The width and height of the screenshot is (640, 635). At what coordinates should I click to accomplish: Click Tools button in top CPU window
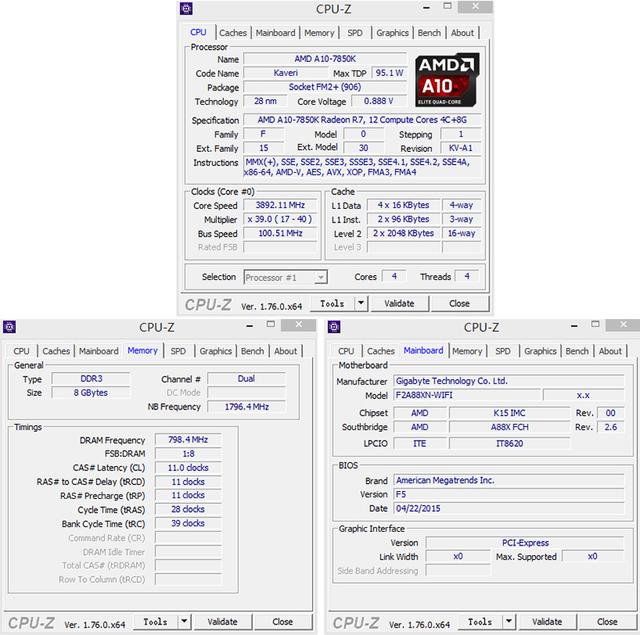tap(332, 303)
